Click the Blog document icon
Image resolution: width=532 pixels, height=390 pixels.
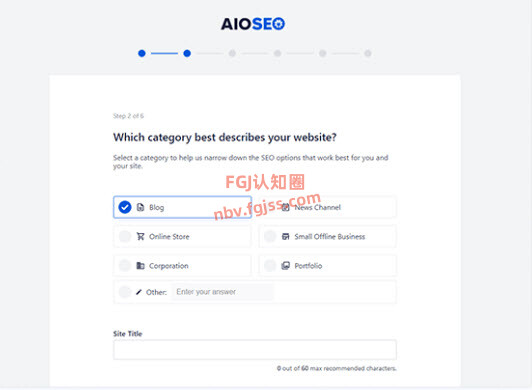(x=140, y=207)
